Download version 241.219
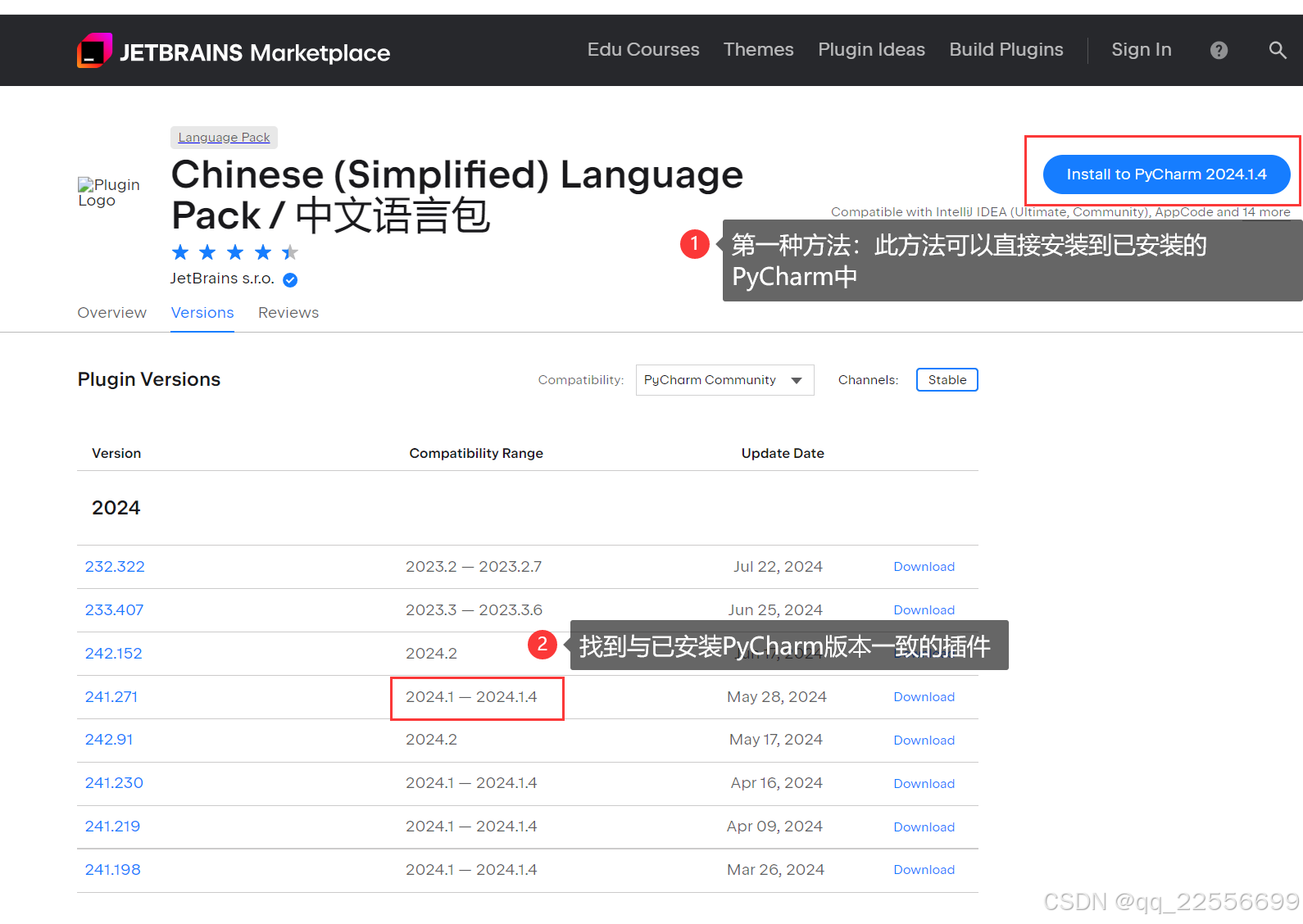Image resolution: width=1303 pixels, height=924 pixels. coord(924,827)
